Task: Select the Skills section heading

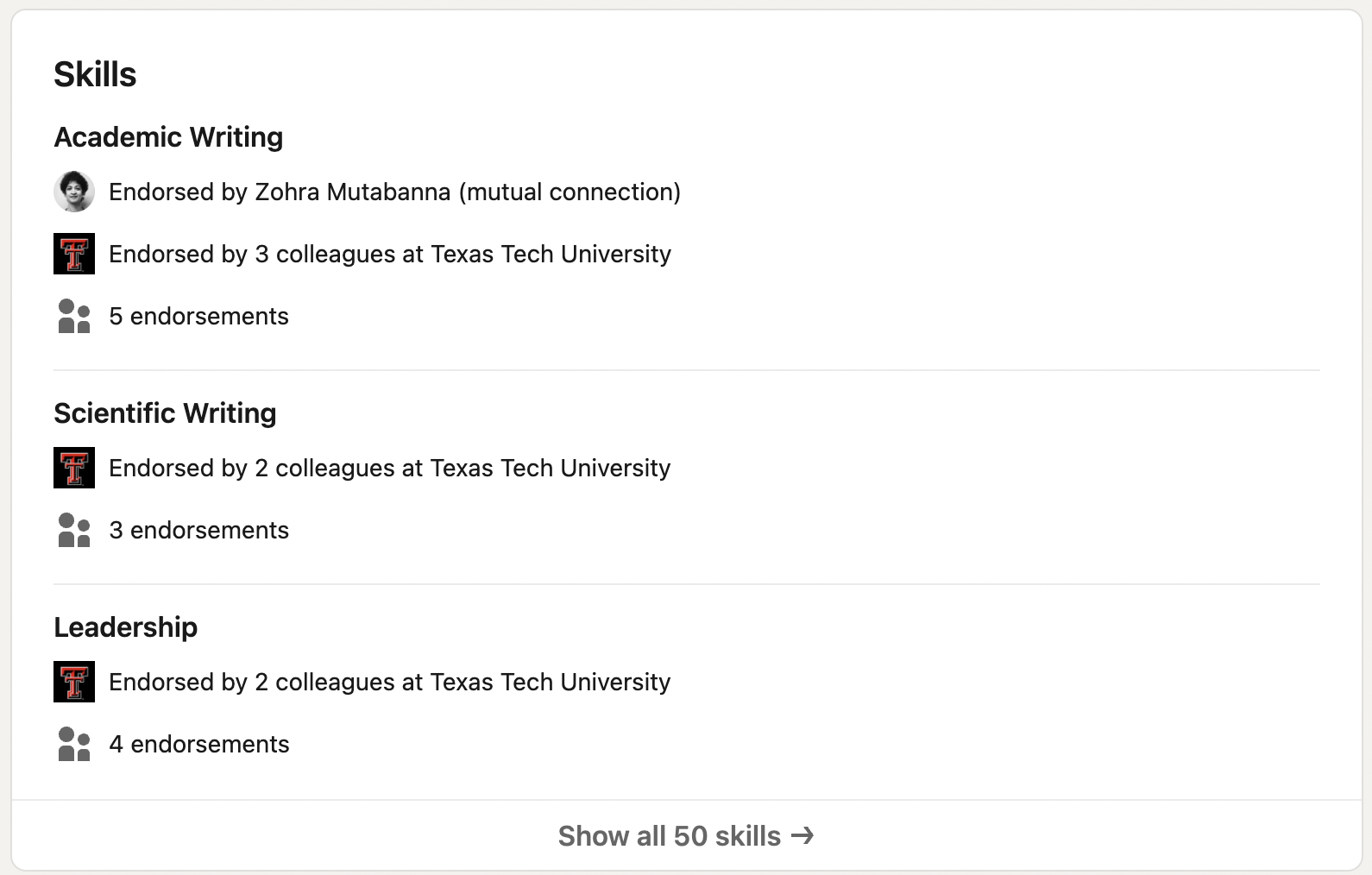Action: tap(95, 73)
